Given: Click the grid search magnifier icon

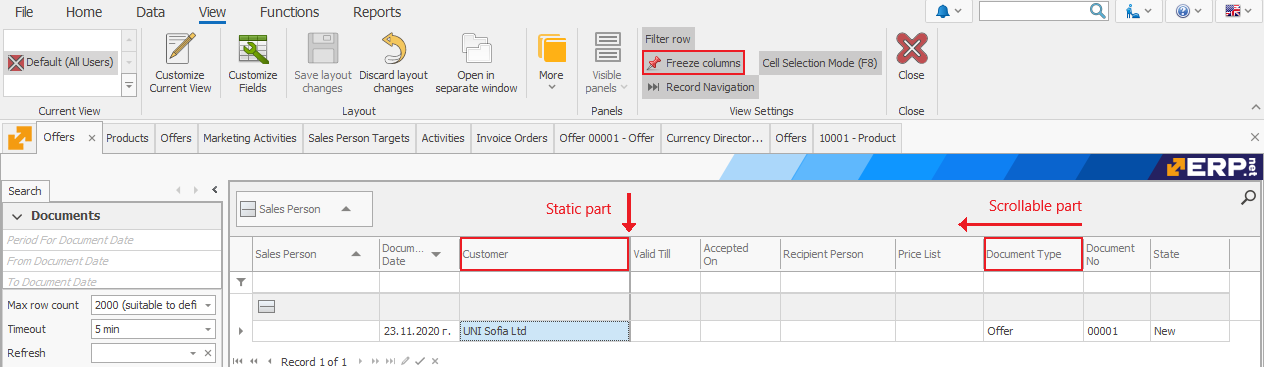Looking at the screenshot, I should [1248, 198].
